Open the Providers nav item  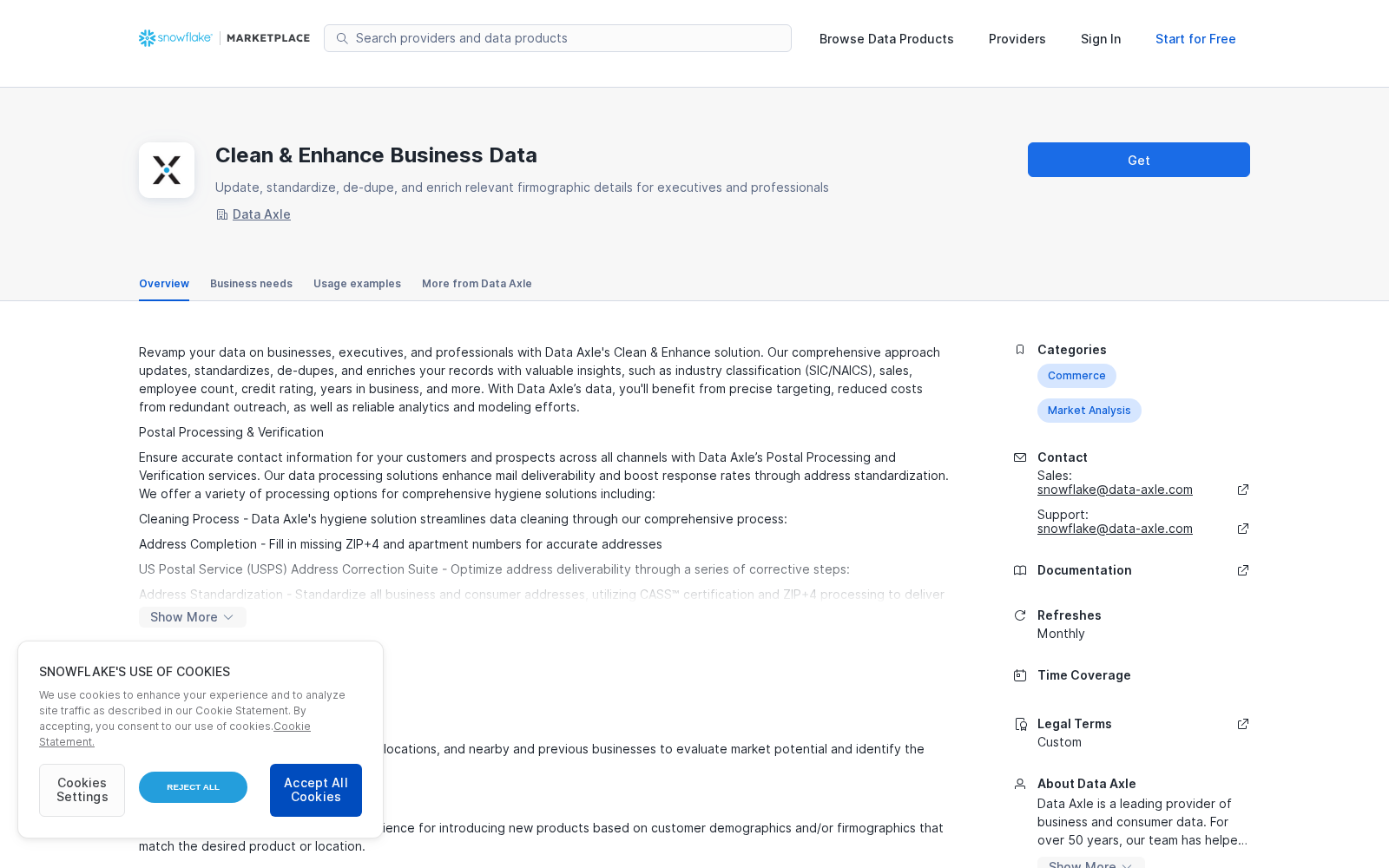1017,39
